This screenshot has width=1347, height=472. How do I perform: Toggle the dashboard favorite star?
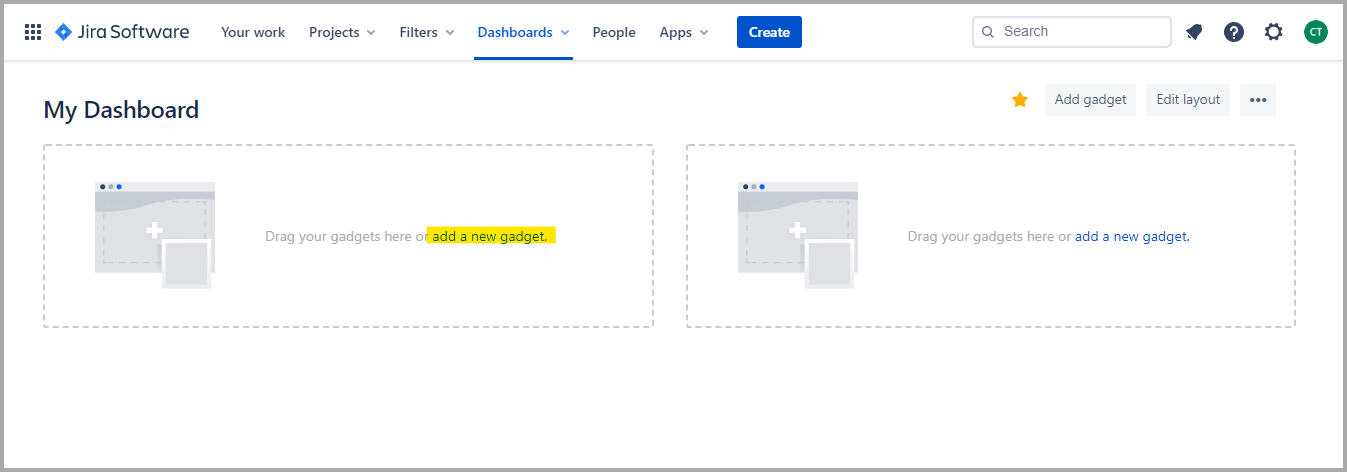click(x=1020, y=100)
